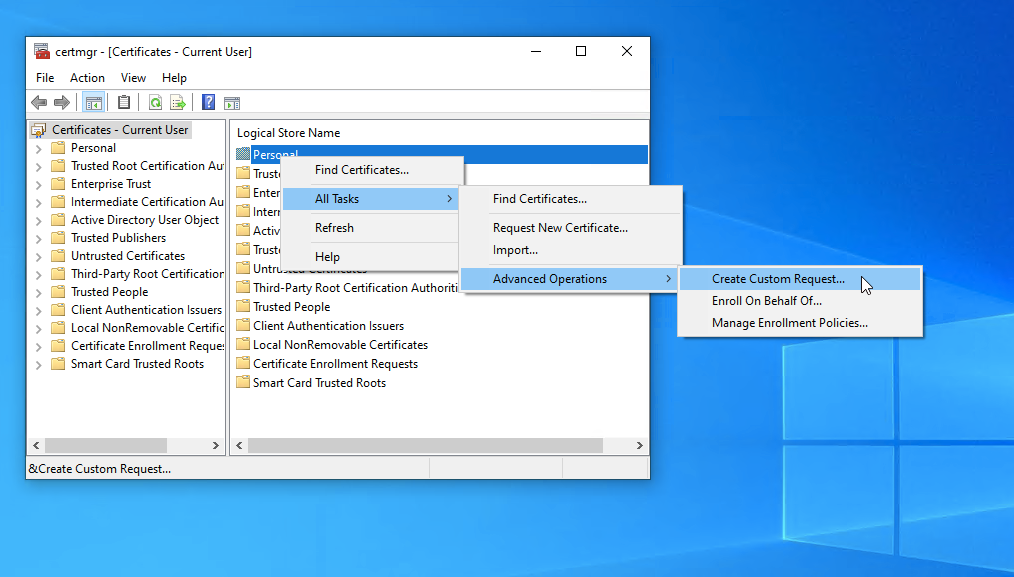Open the View menu
This screenshot has width=1014, height=577.
pos(133,77)
